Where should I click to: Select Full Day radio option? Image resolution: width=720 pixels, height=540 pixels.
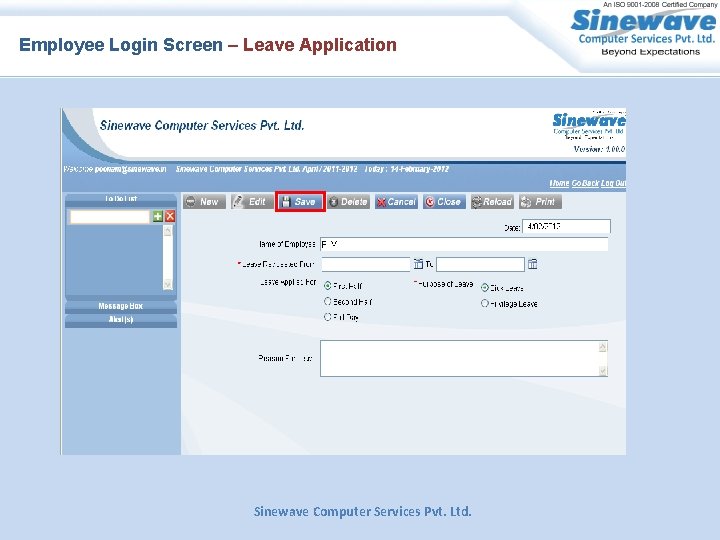(x=327, y=317)
